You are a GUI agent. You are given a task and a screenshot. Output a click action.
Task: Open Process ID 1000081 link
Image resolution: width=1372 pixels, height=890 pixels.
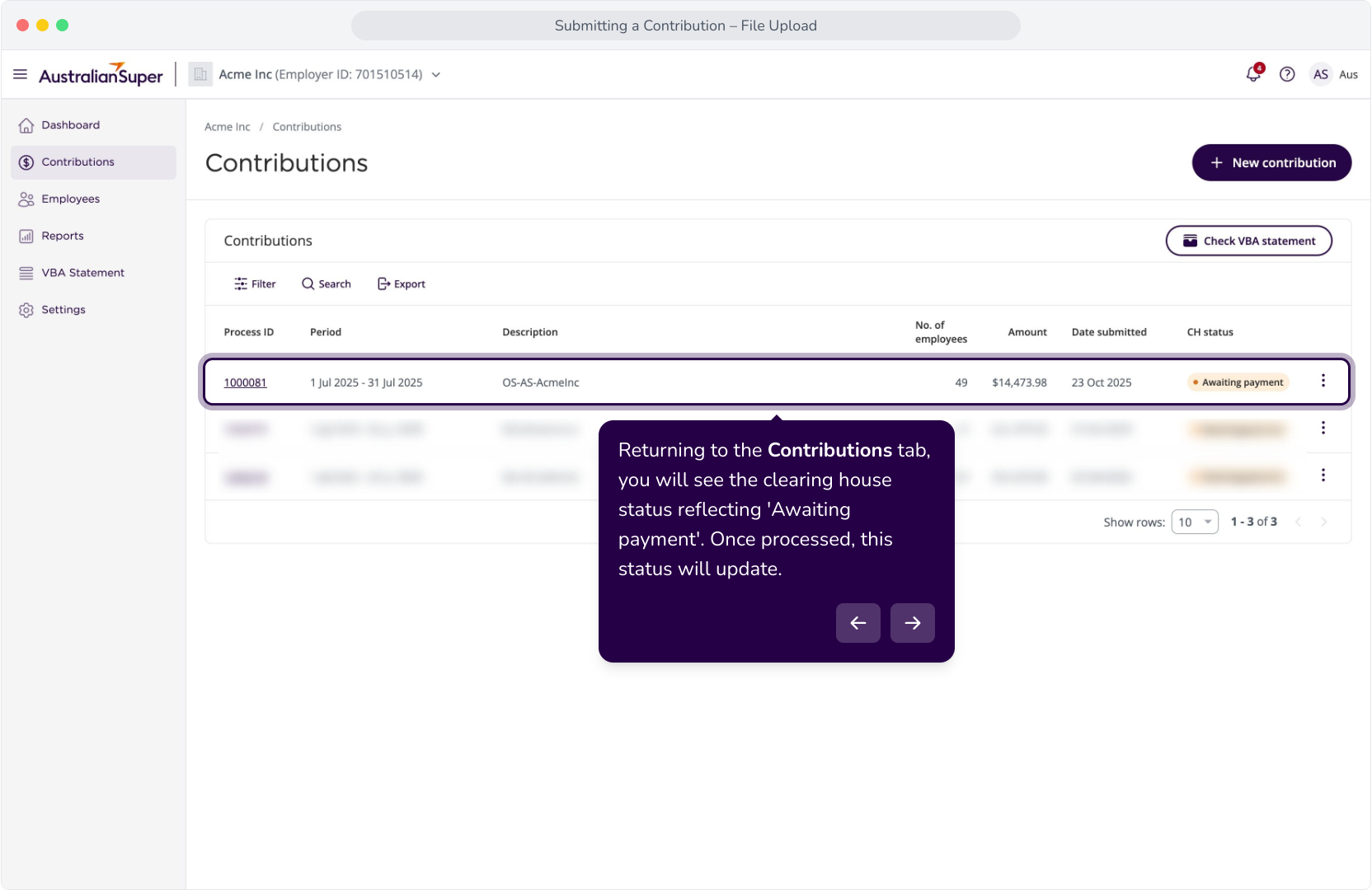point(246,382)
